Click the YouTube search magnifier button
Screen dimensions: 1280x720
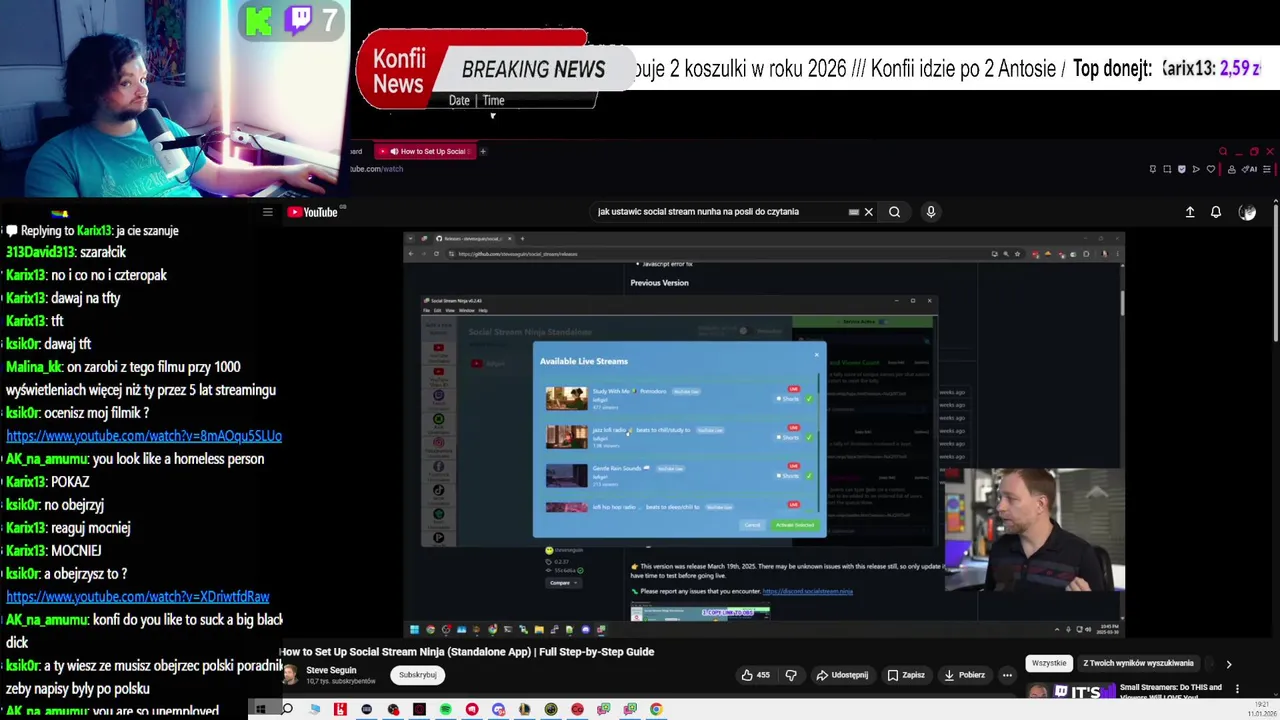pyautogui.click(x=894, y=212)
